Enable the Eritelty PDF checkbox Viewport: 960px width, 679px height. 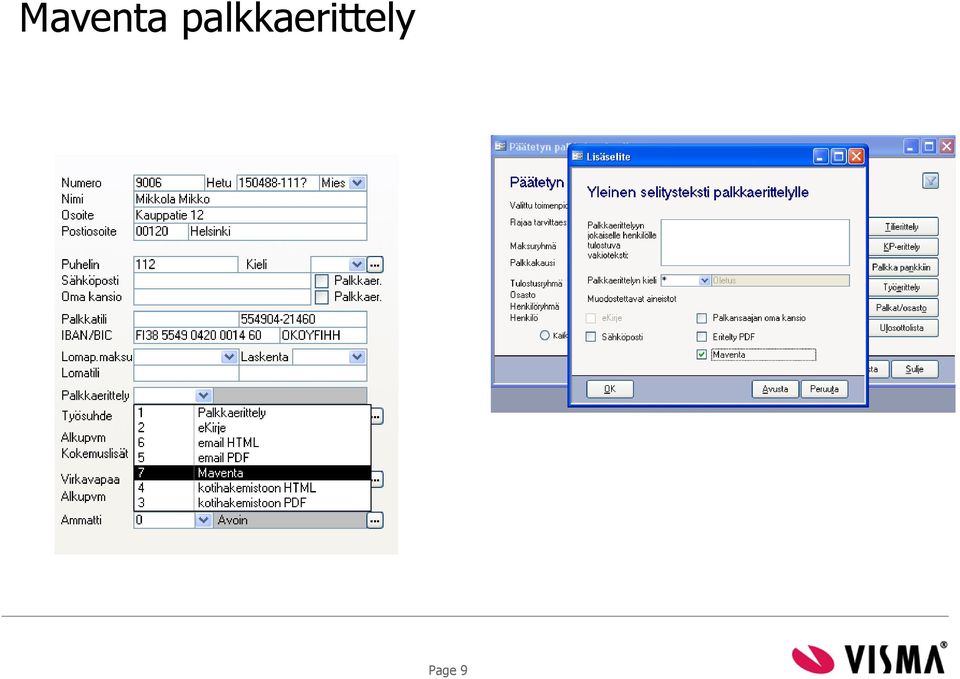(702, 337)
